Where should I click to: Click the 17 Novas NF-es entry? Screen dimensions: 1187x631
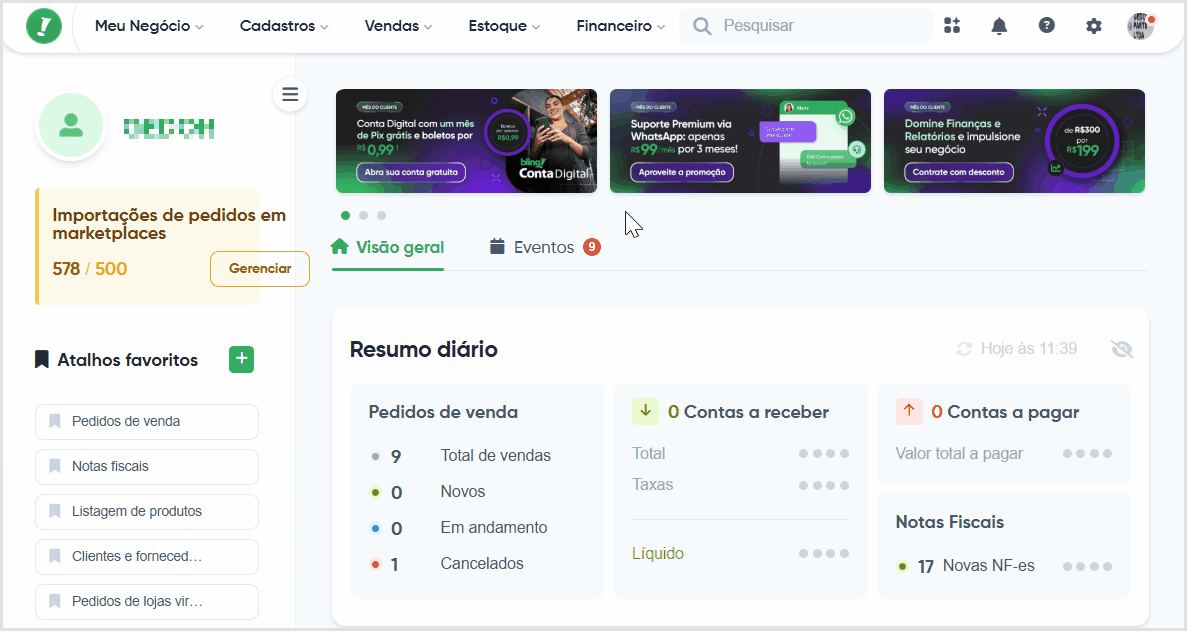[x=965, y=566]
